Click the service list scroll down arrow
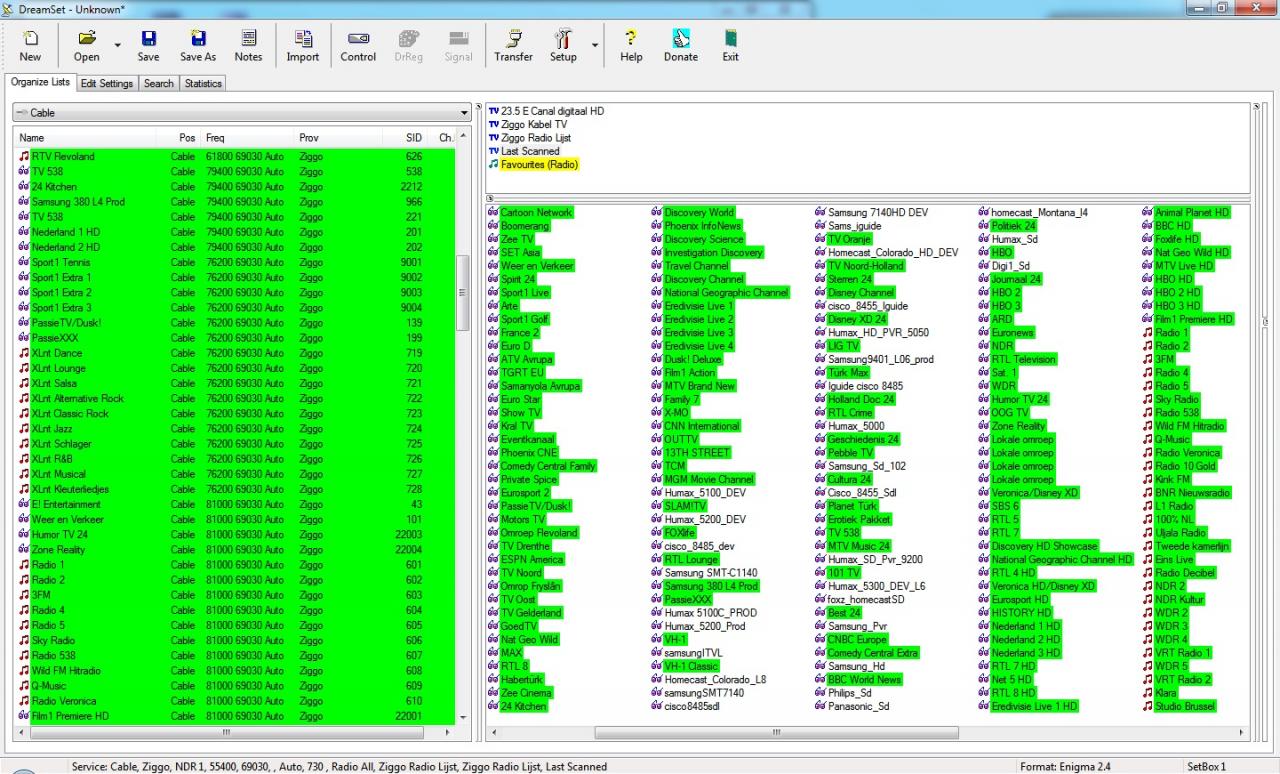 pyautogui.click(x=462, y=717)
